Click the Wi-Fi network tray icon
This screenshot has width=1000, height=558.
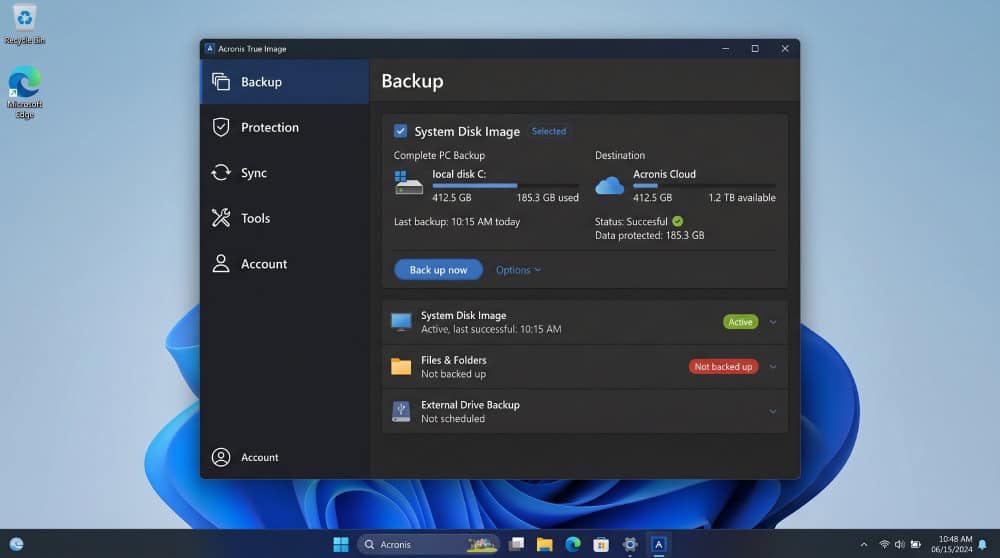[x=884, y=544]
